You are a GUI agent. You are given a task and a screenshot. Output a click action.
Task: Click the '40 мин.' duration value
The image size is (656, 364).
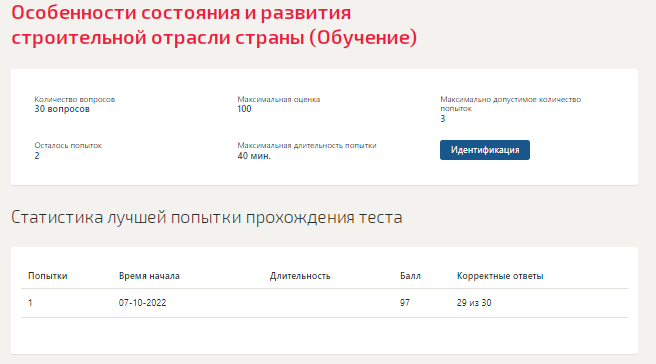coord(254,156)
